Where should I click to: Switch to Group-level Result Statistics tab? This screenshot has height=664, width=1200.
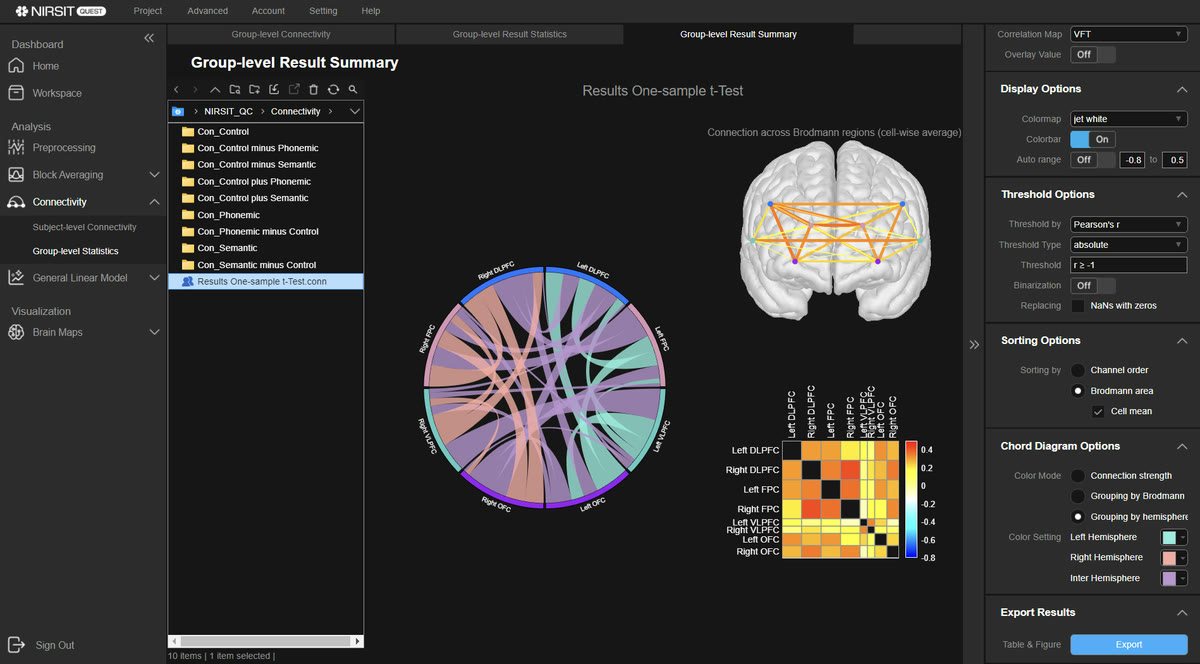[x=510, y=34]
